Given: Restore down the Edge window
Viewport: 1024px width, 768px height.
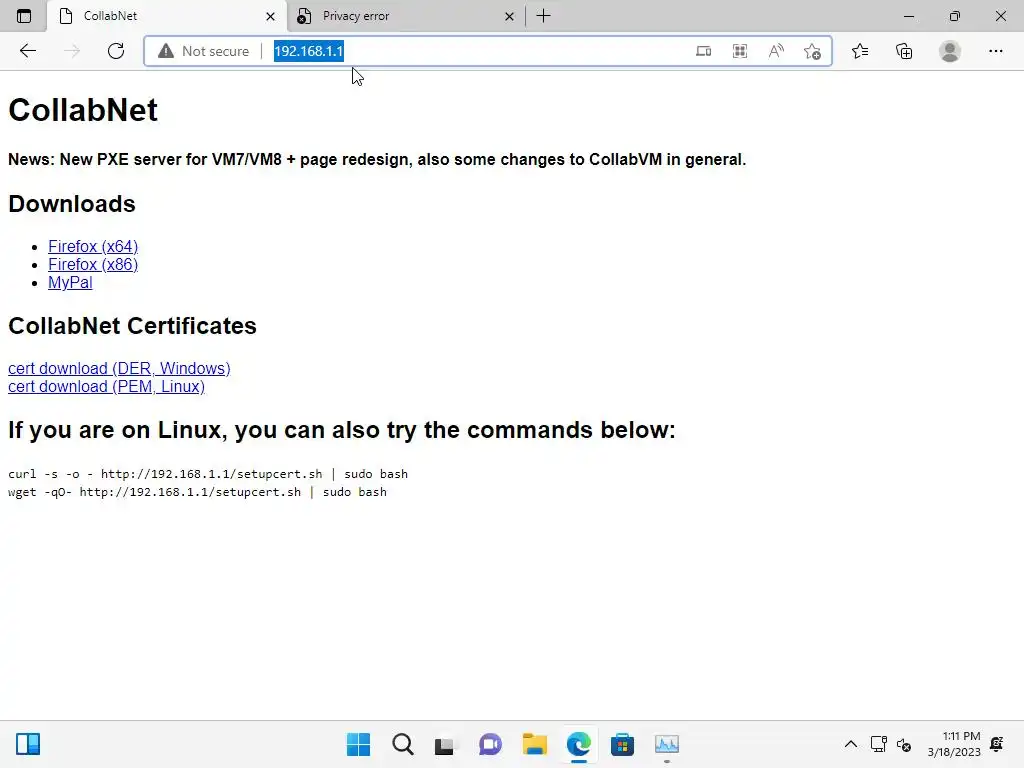Looking at the screenshot, I should (955, 16).
